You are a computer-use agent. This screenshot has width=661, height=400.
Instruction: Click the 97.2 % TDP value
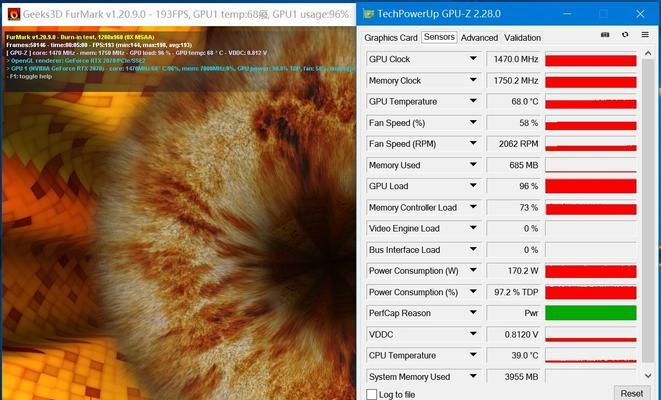[513, 292]
